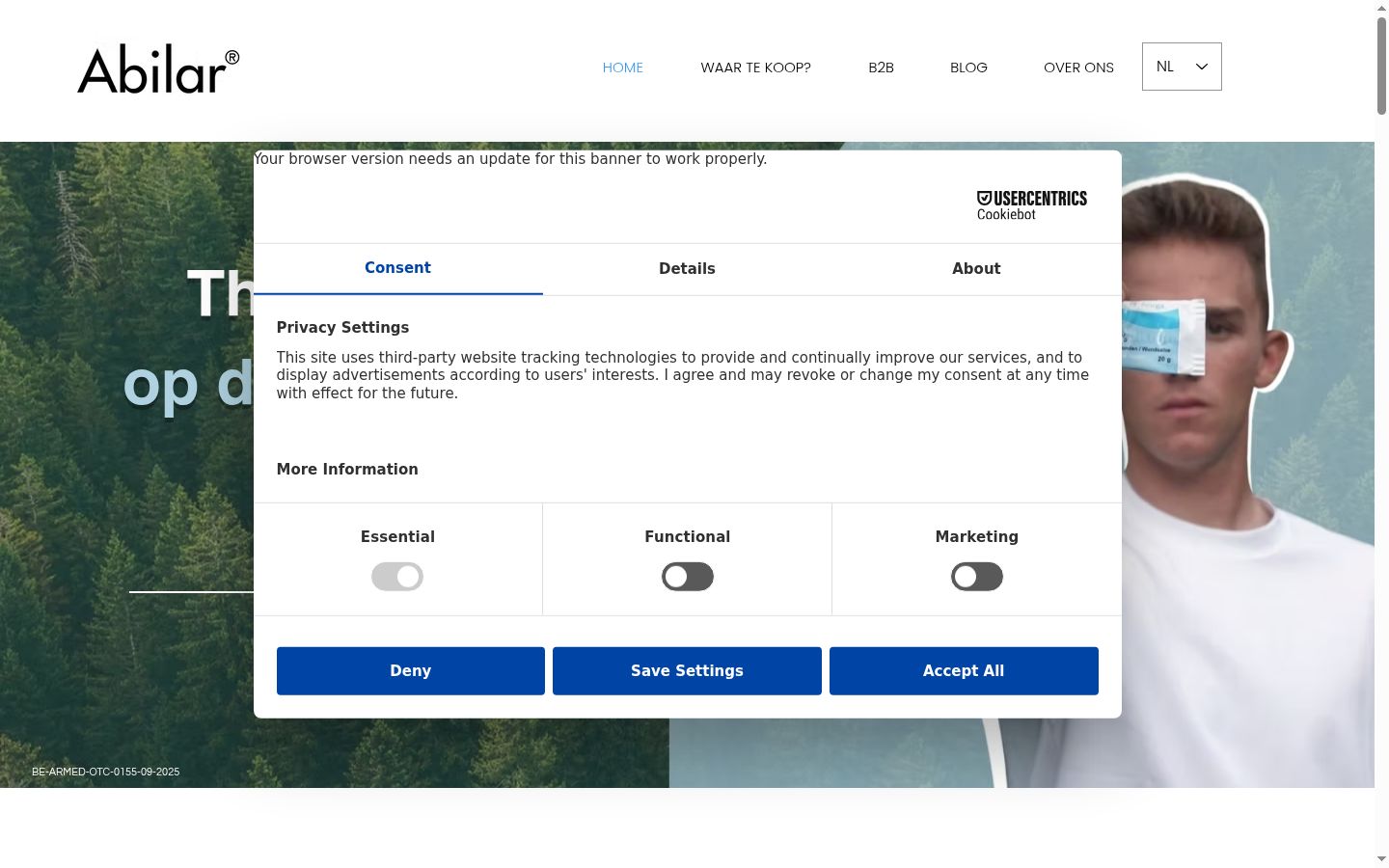
Task: Toggle the Essential cookies switch
Action: pos(397,577)
